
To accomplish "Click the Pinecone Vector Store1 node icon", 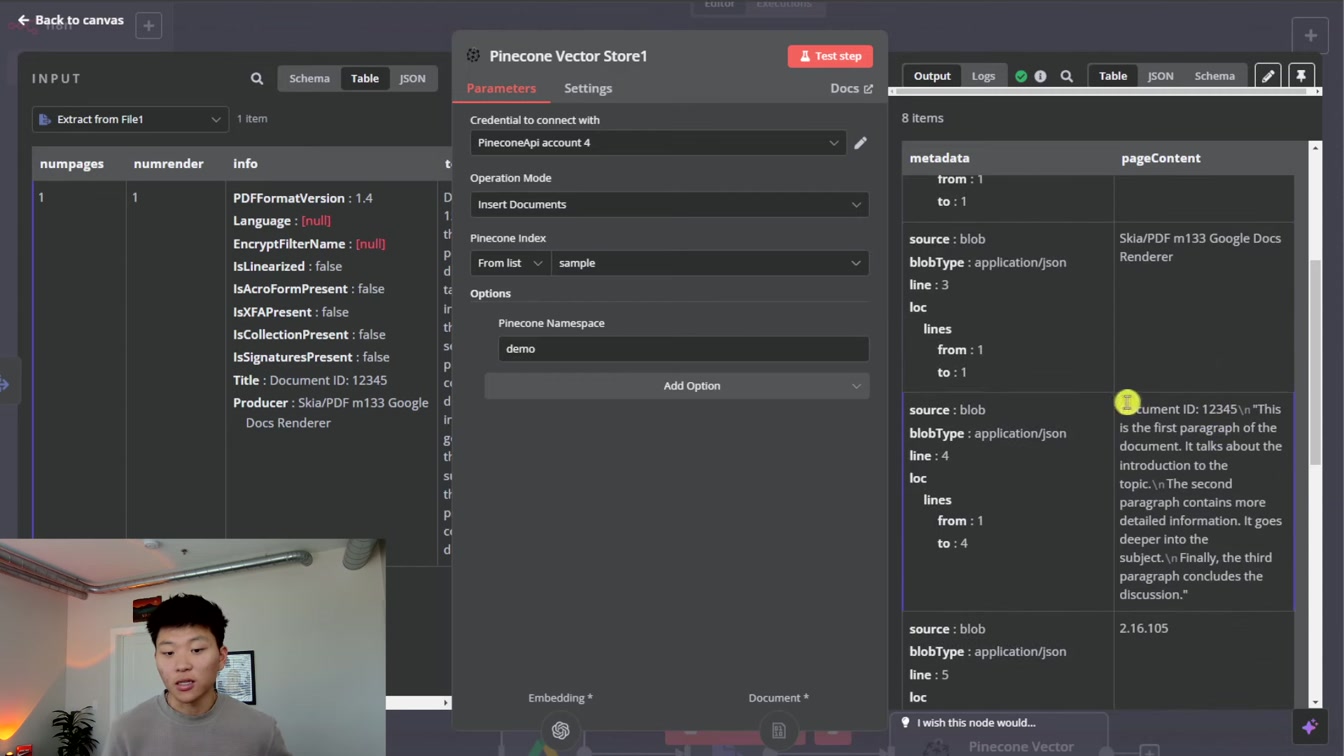I will tap(473, 56).
